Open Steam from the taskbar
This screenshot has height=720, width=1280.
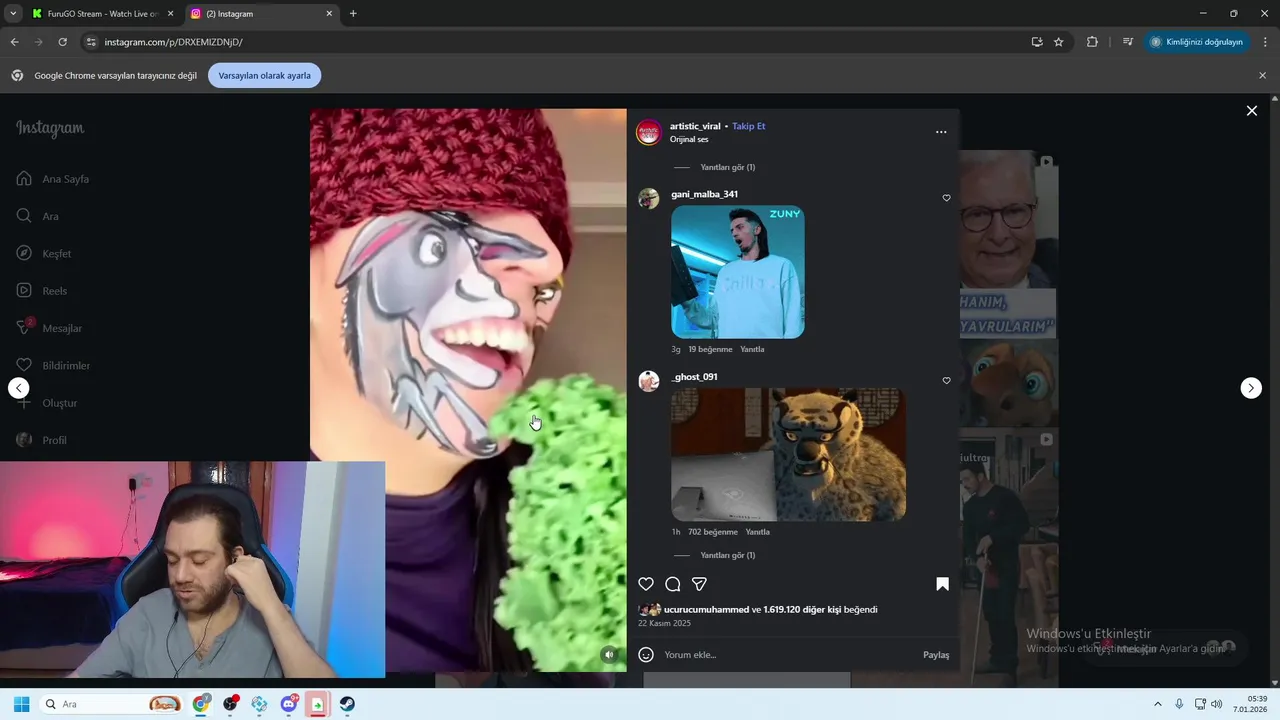[x=347, y=704]
